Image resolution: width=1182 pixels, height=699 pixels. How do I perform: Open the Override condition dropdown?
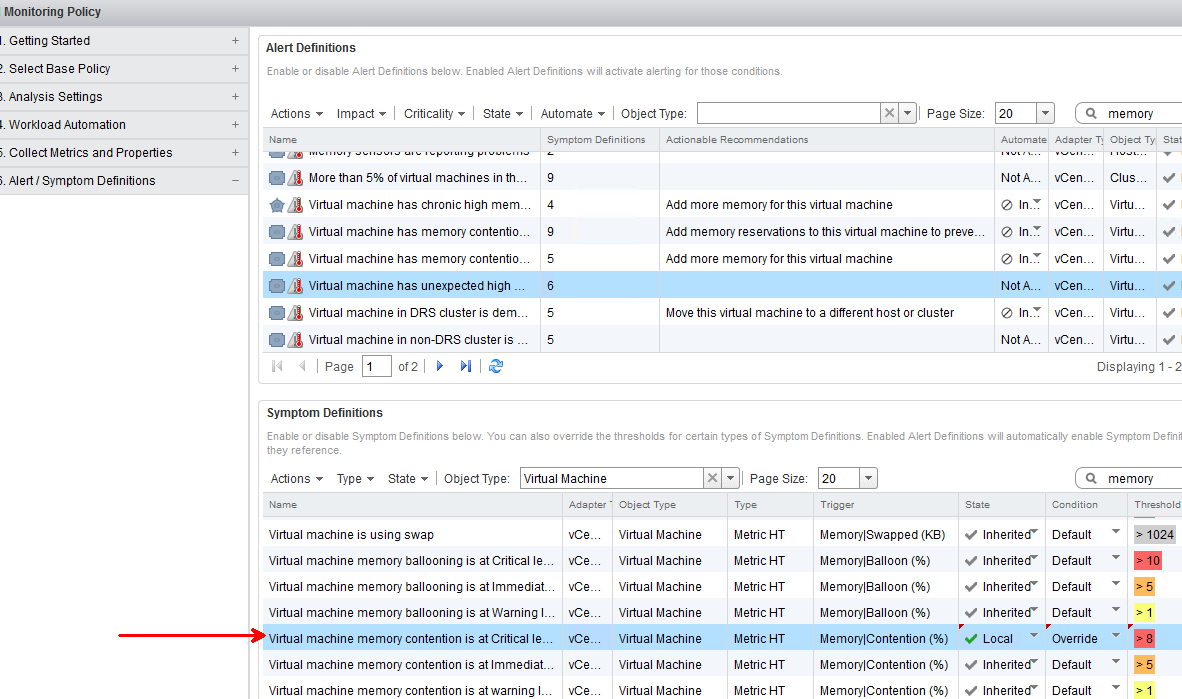[1116, 636]
